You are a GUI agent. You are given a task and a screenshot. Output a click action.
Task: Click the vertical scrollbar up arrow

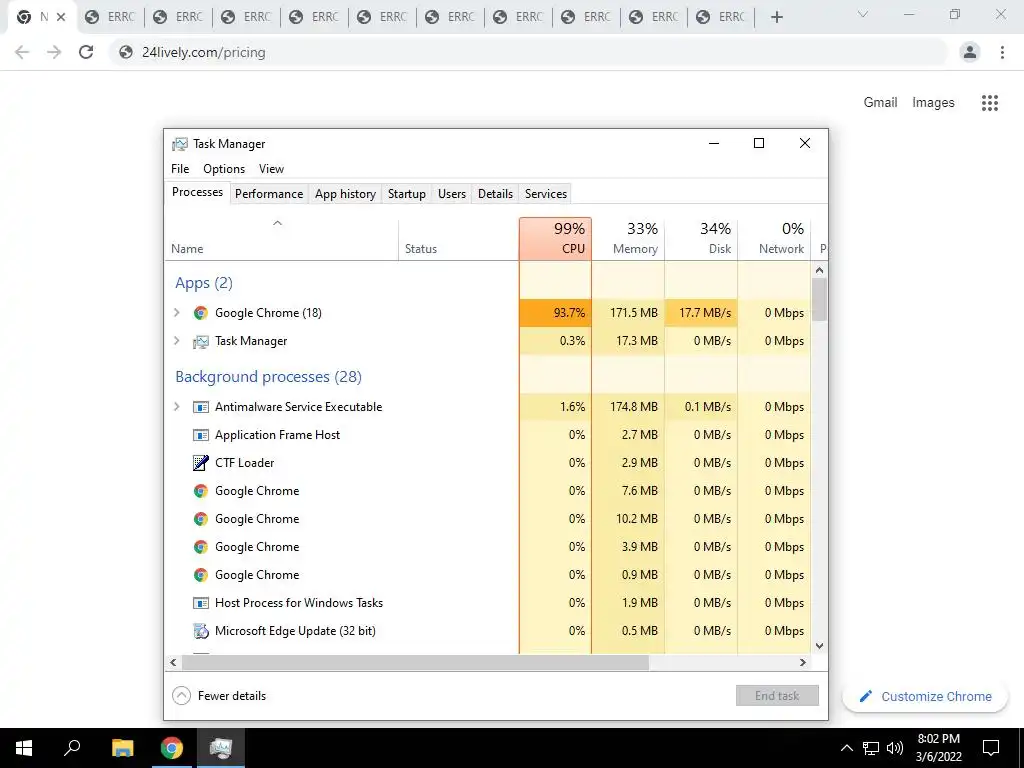tap(820, 270)
